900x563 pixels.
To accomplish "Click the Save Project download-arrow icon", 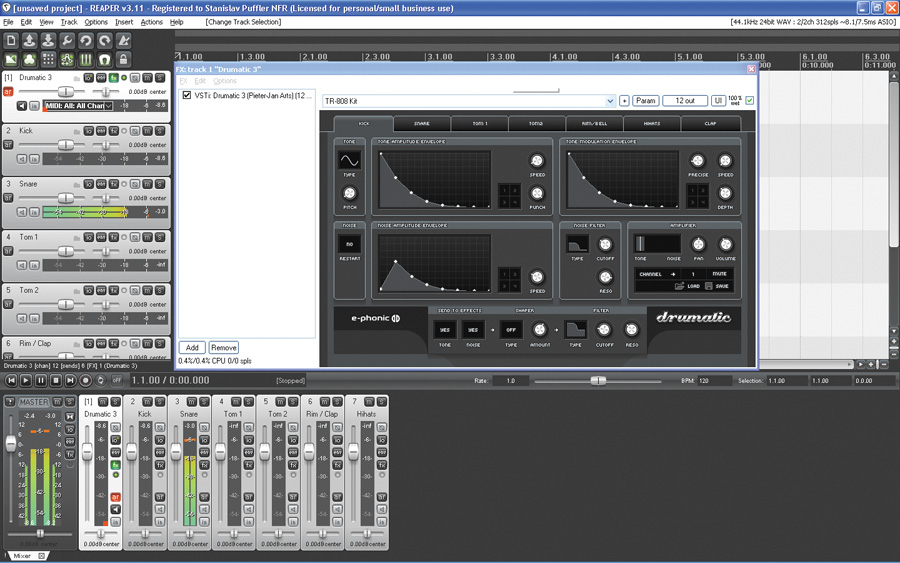I will point(48,41).
